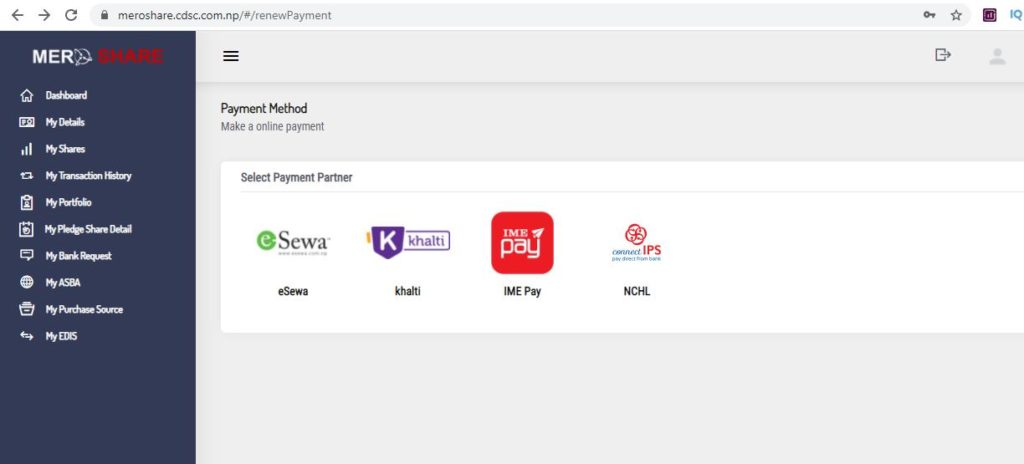This screenshot has width=1024, height=464.
Task: Click the NCHL text label
Action: [x=637, y=291]
